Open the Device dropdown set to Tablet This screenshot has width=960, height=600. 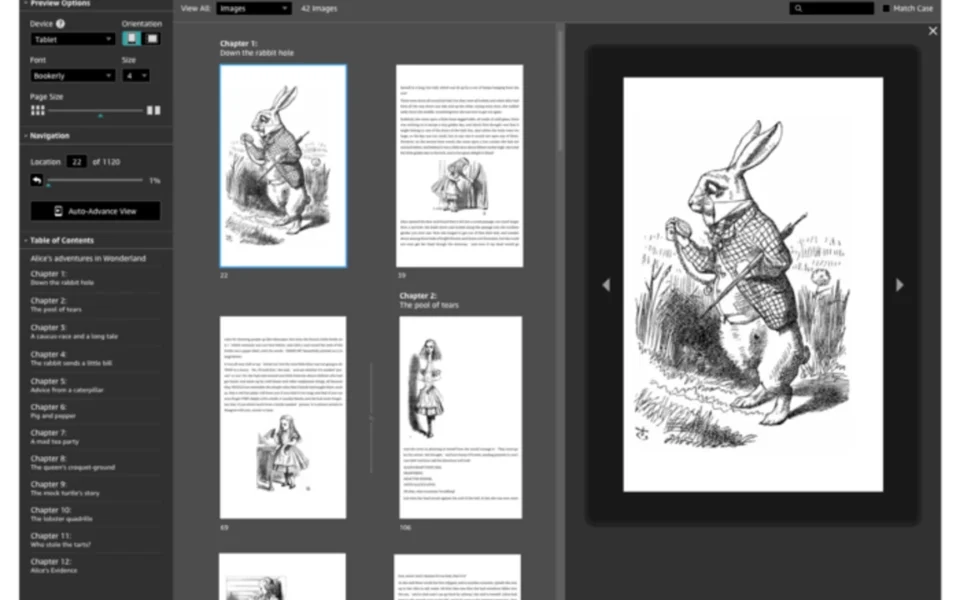point(73,39)
